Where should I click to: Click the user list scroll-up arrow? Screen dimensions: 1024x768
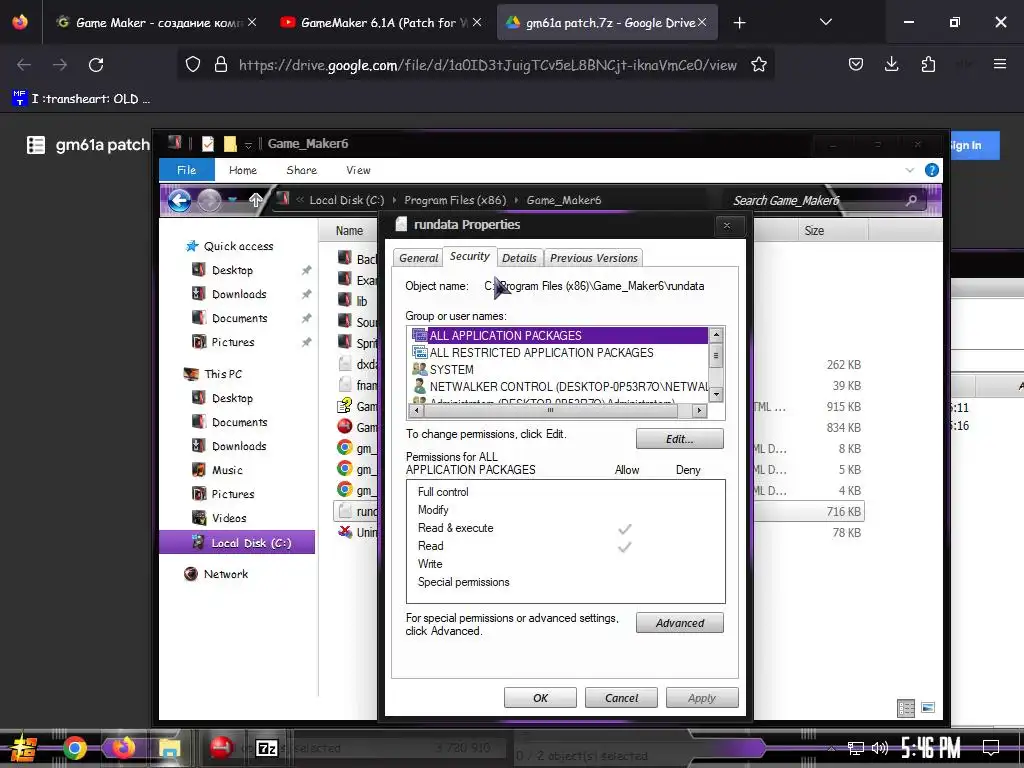point(716,334)
